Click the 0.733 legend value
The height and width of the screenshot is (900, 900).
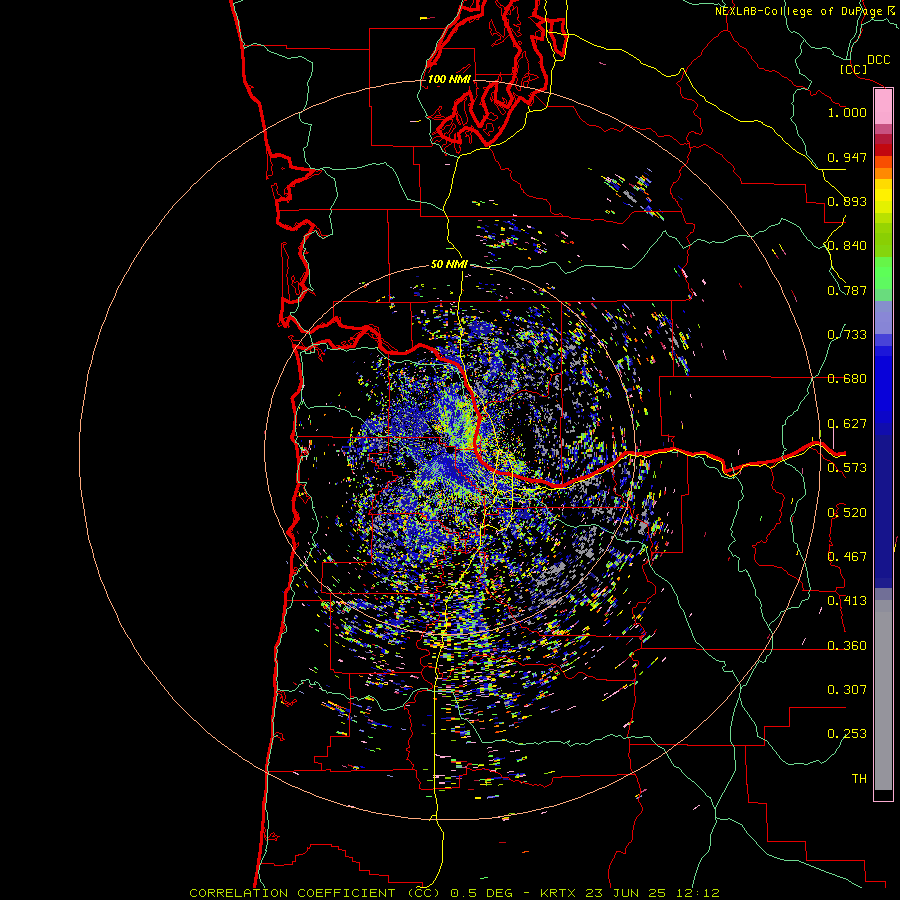(x=847, y=335)
